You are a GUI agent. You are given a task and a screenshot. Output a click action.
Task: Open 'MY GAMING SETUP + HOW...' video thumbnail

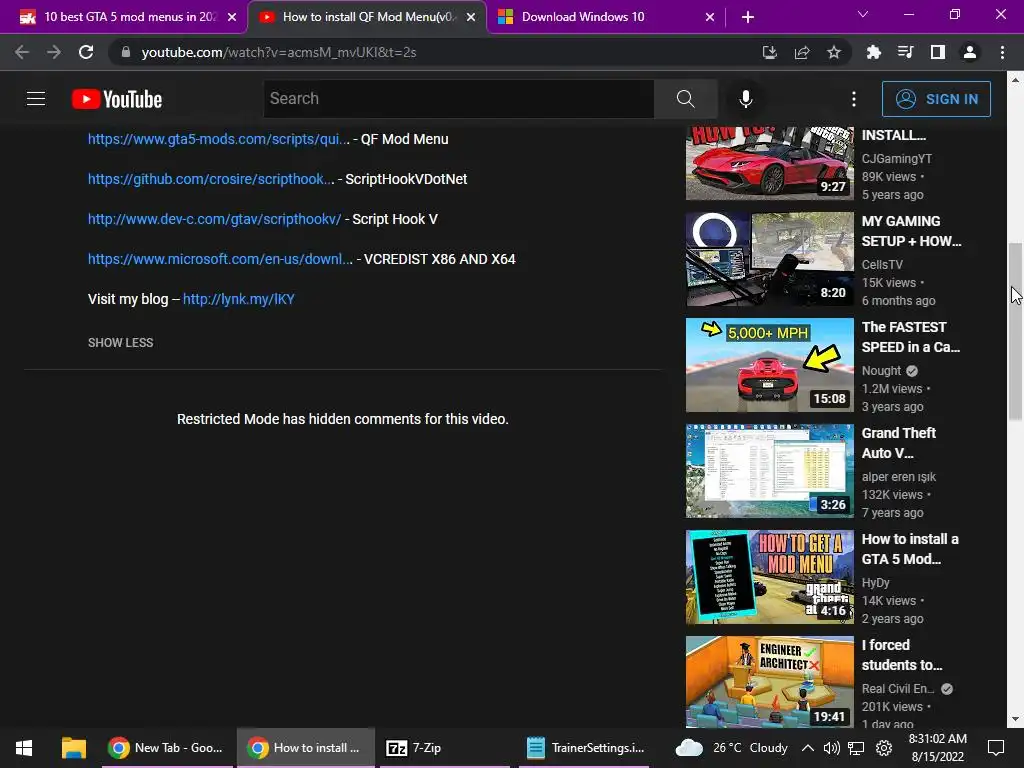click(769, 259)
